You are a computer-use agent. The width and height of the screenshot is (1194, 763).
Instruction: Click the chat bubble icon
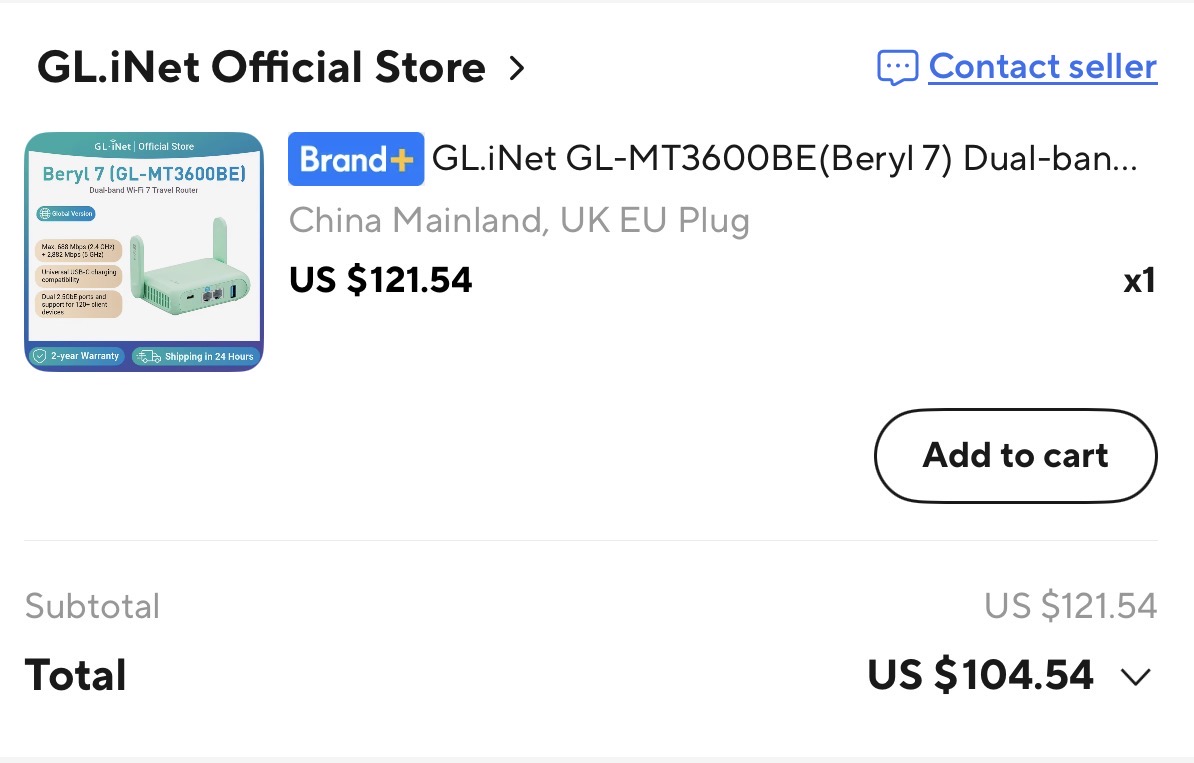tap(897, 68)
